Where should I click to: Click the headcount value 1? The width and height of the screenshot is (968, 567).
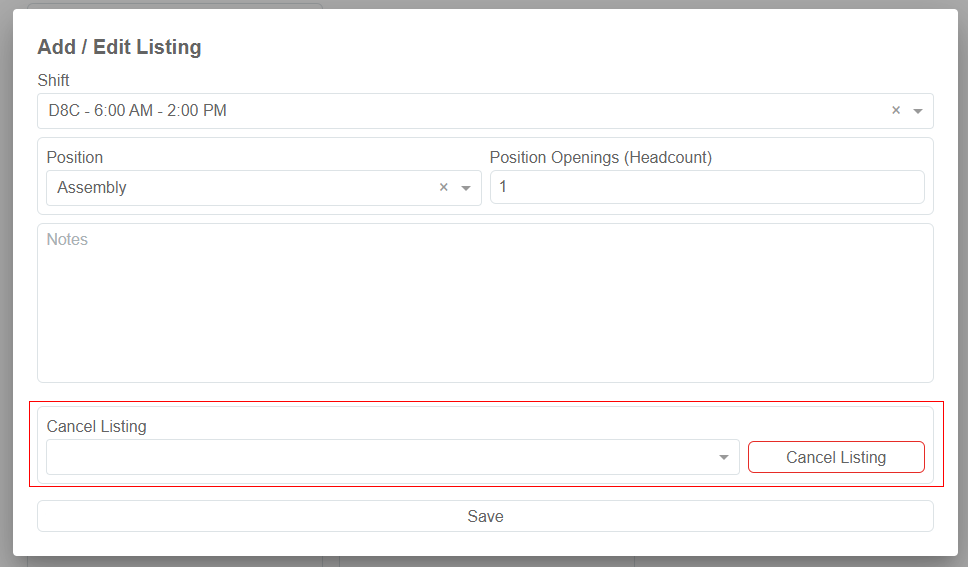point(503,187)
